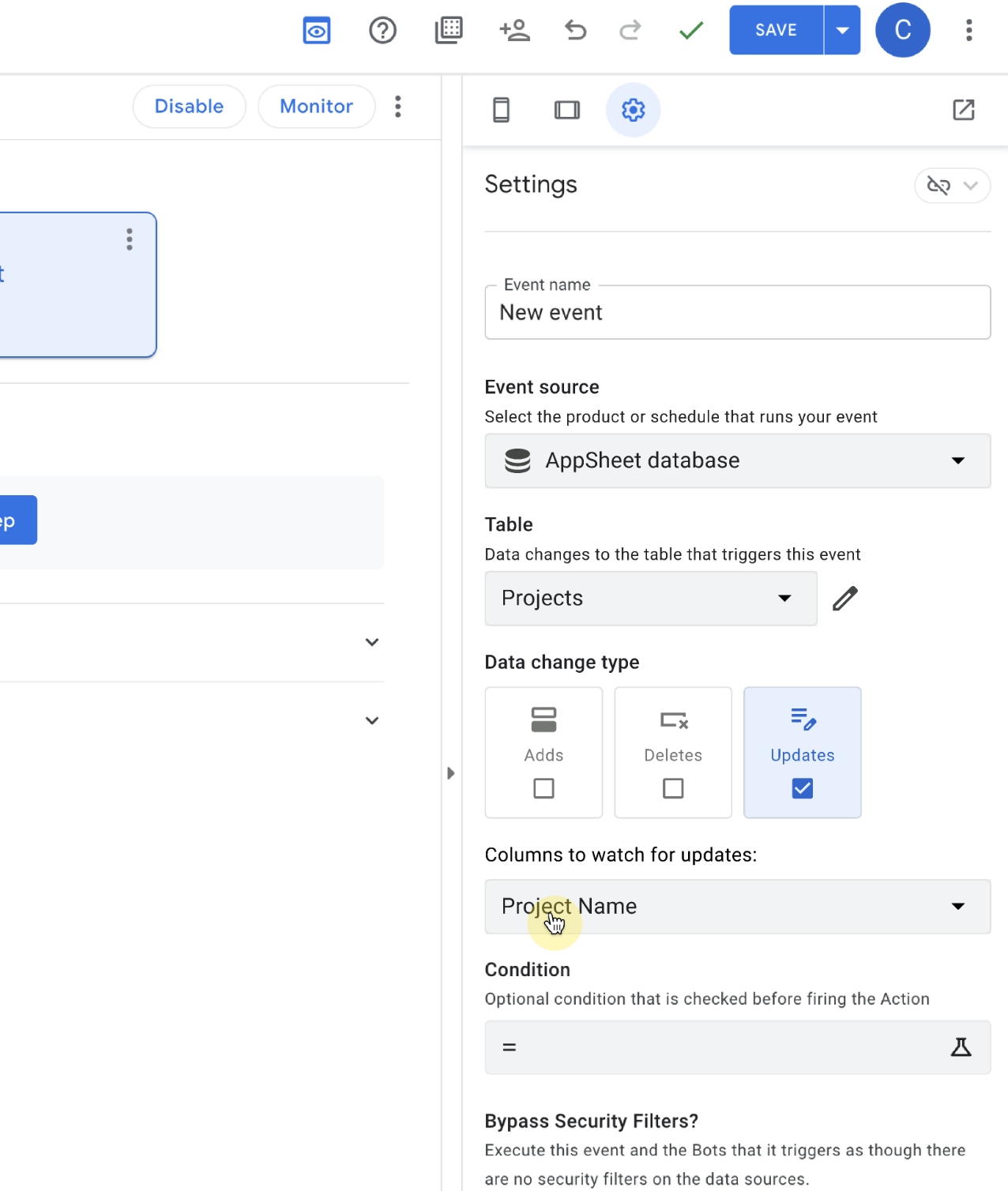Open the unlink event dropdown beside Settings
The width and height of the screenshot is (1008, 1191).
(x=953, y=186)
